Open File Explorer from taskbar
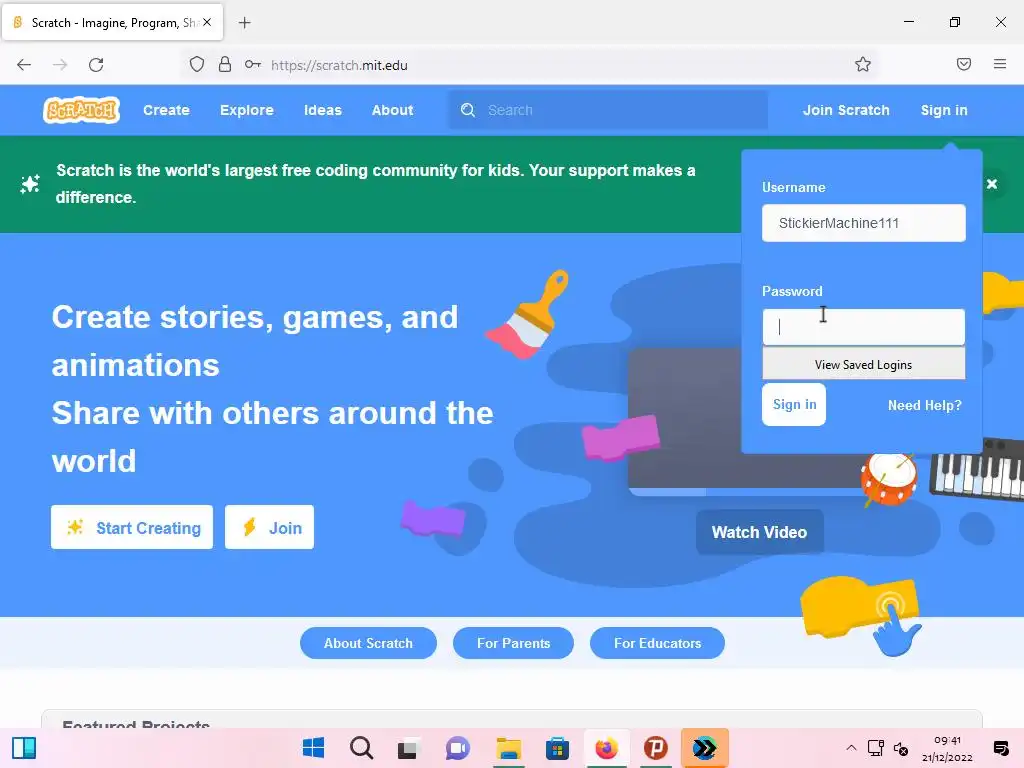Screen dimensions: 1024x768 508,748
